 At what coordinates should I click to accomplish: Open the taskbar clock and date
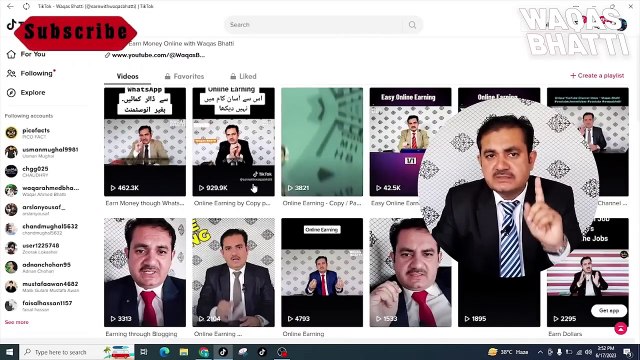(606, 352)
